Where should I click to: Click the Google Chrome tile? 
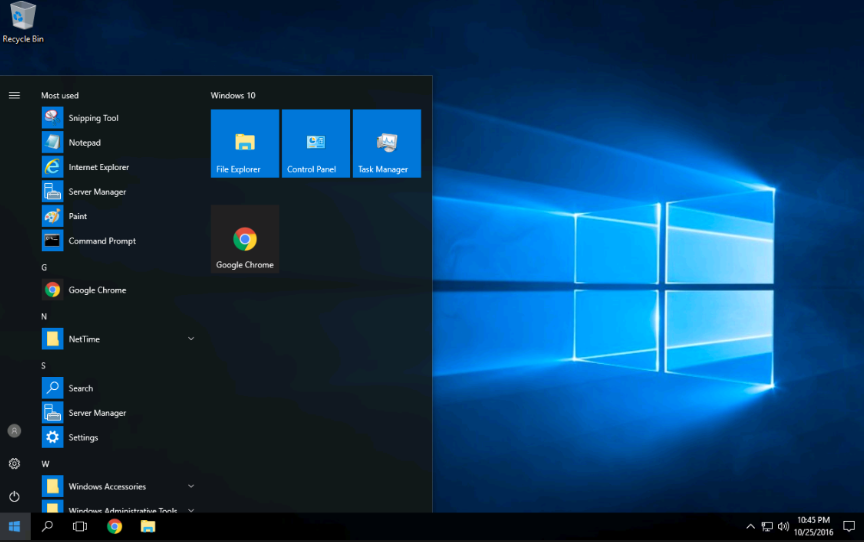(x=245, y=239)
